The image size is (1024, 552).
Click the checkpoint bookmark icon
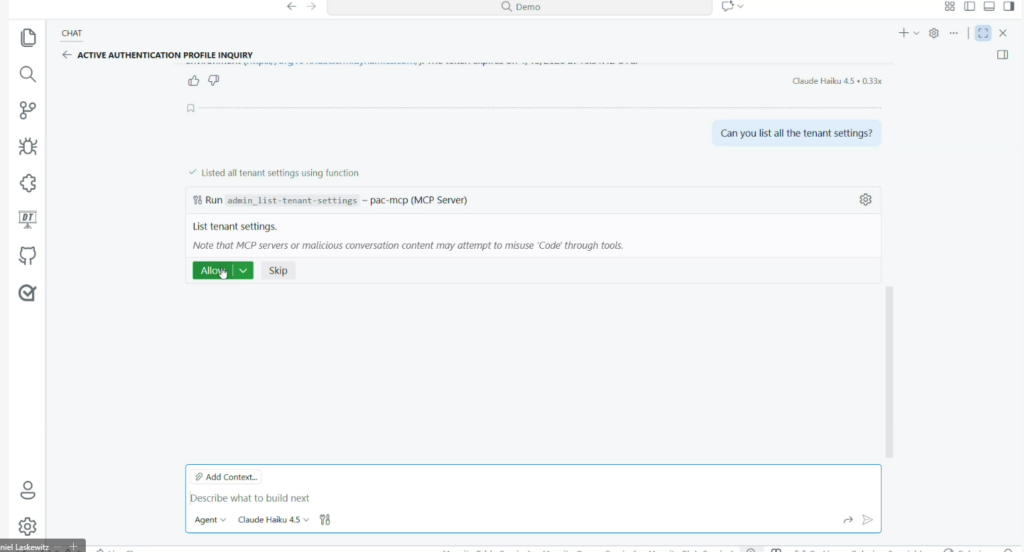191,108
